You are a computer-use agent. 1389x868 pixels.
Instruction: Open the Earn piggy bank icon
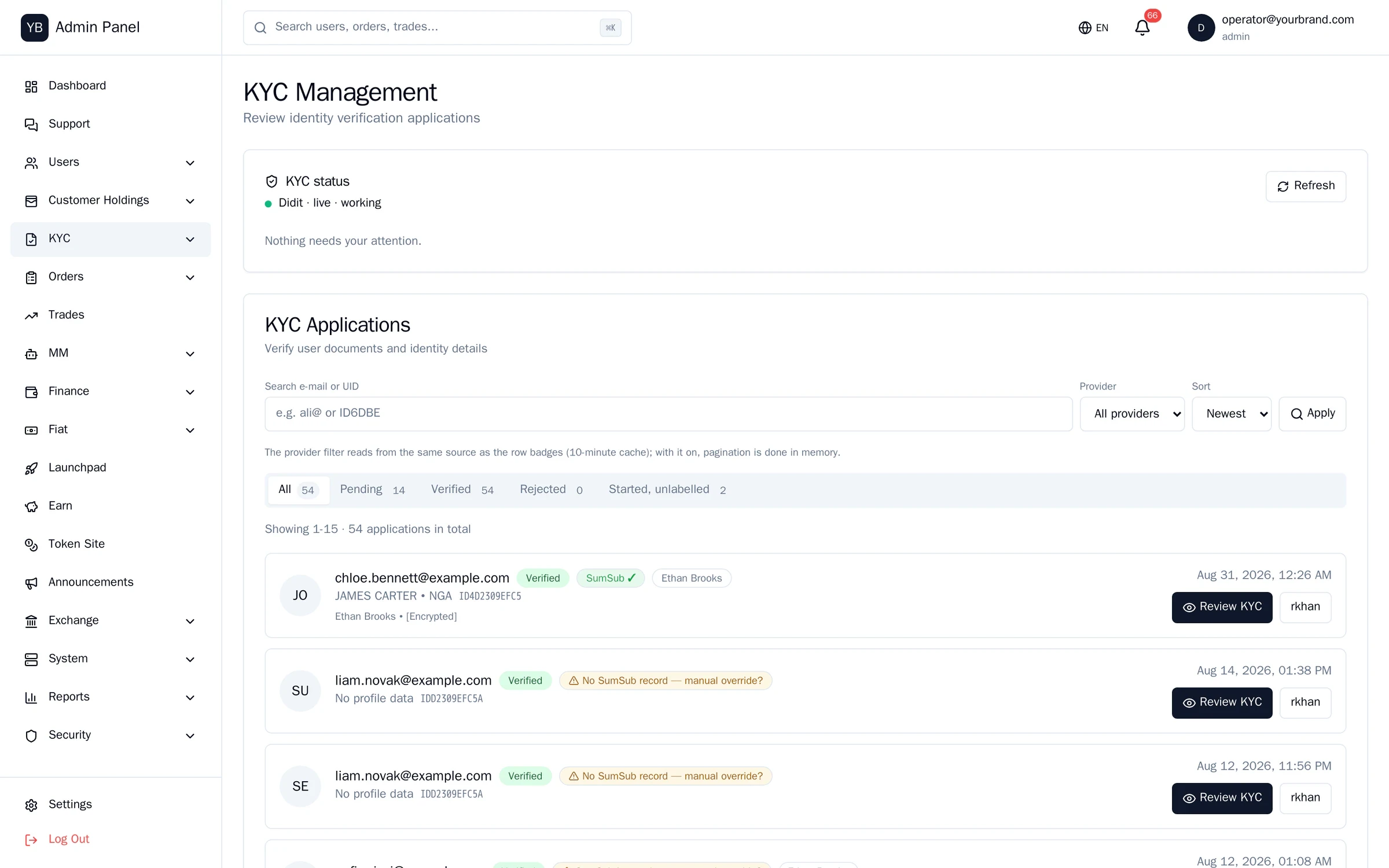[31, 506]
